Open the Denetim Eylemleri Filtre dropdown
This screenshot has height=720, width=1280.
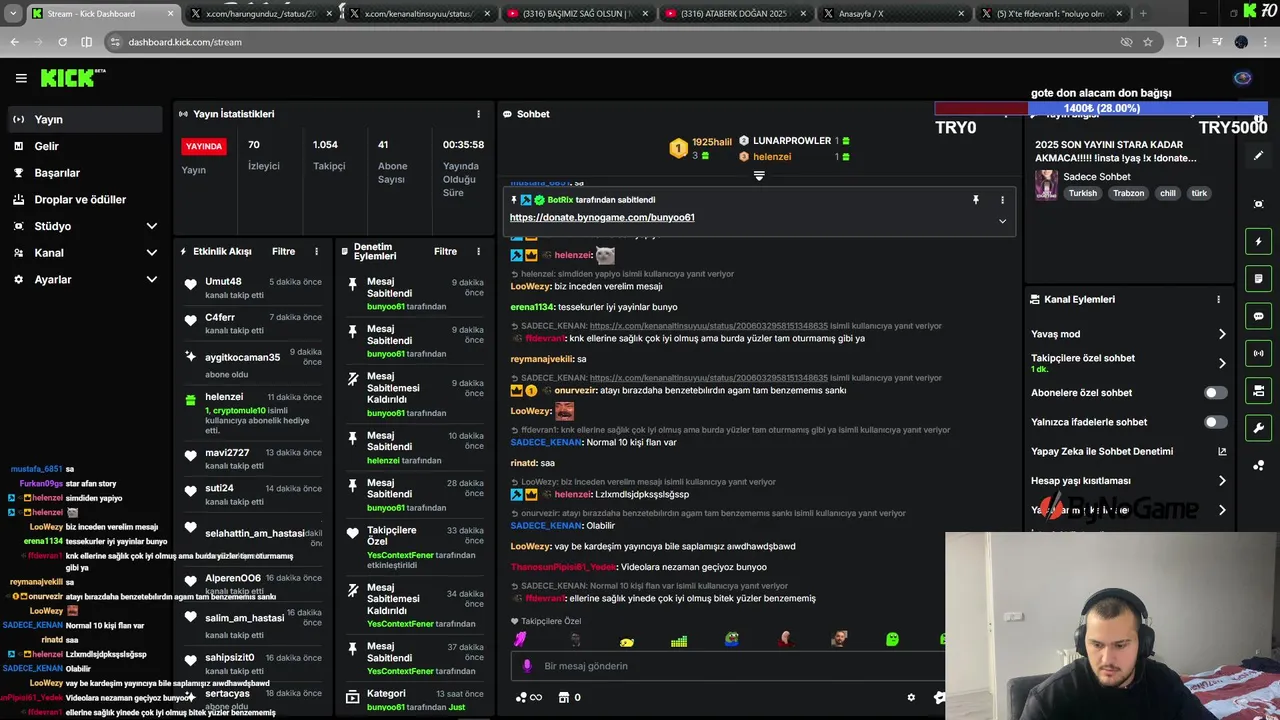pos(445,252)
